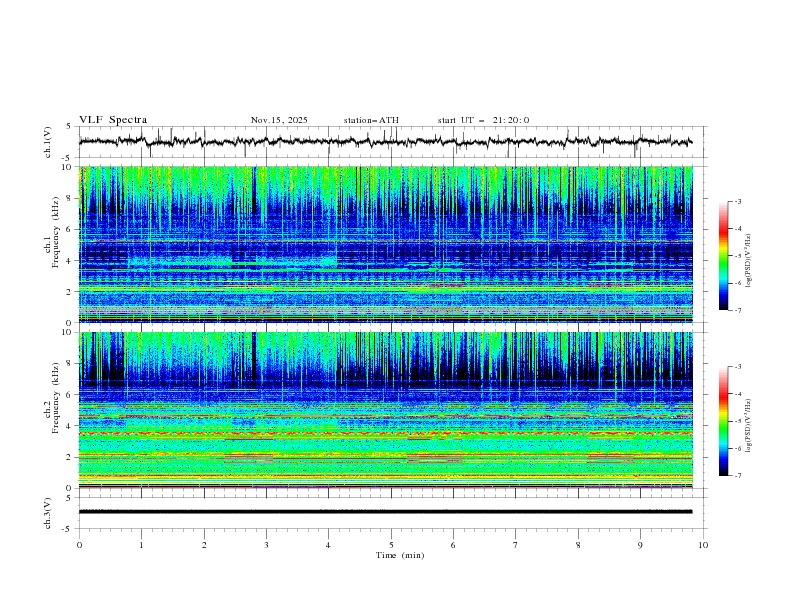The height and width of the screenshot is (612, 792).
Task: Click the "-7" tick on ch.1 colorbar
Action: point(738,310)
